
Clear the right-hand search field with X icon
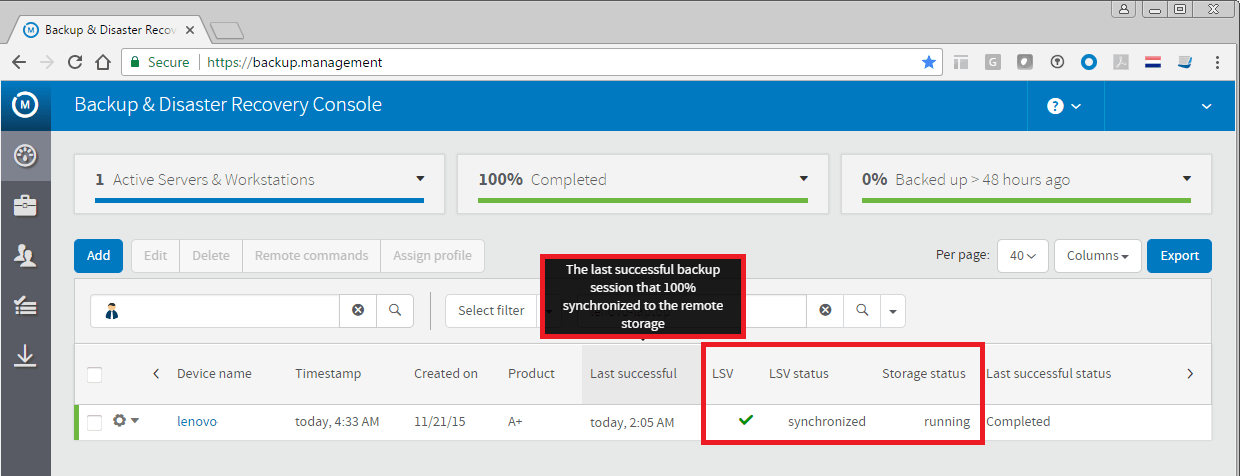pos(825,311)
